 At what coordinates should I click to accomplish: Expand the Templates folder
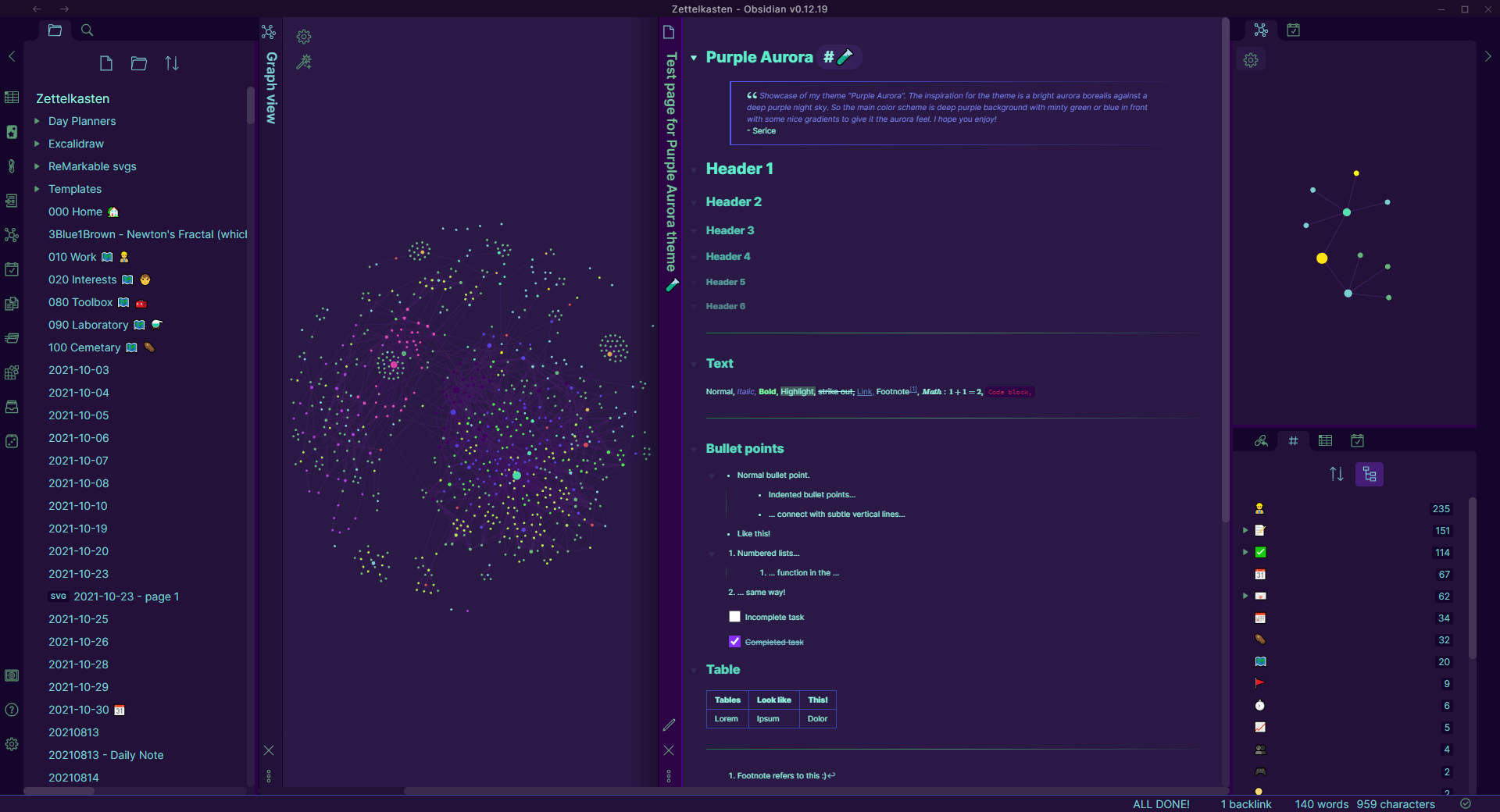tap(37, 189)
